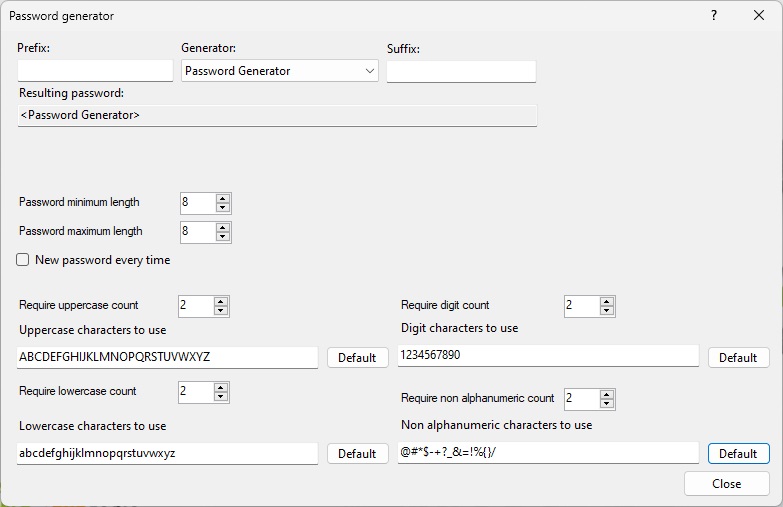Reset uppercase characters with Default button
Viewport: 783px width, 507px height.
357,357
